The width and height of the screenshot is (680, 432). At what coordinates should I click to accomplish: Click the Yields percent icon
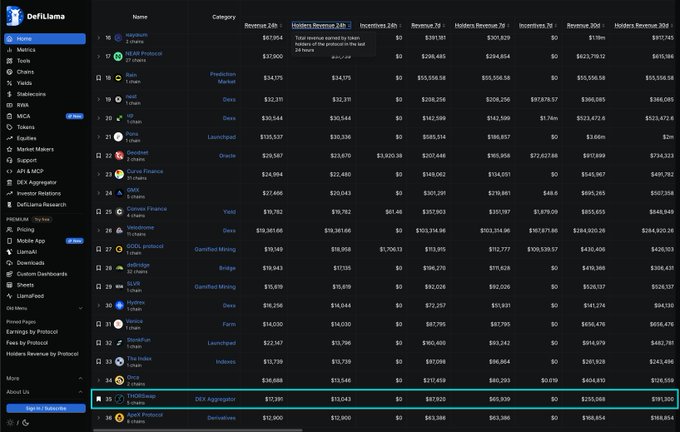tap(10, 83)
